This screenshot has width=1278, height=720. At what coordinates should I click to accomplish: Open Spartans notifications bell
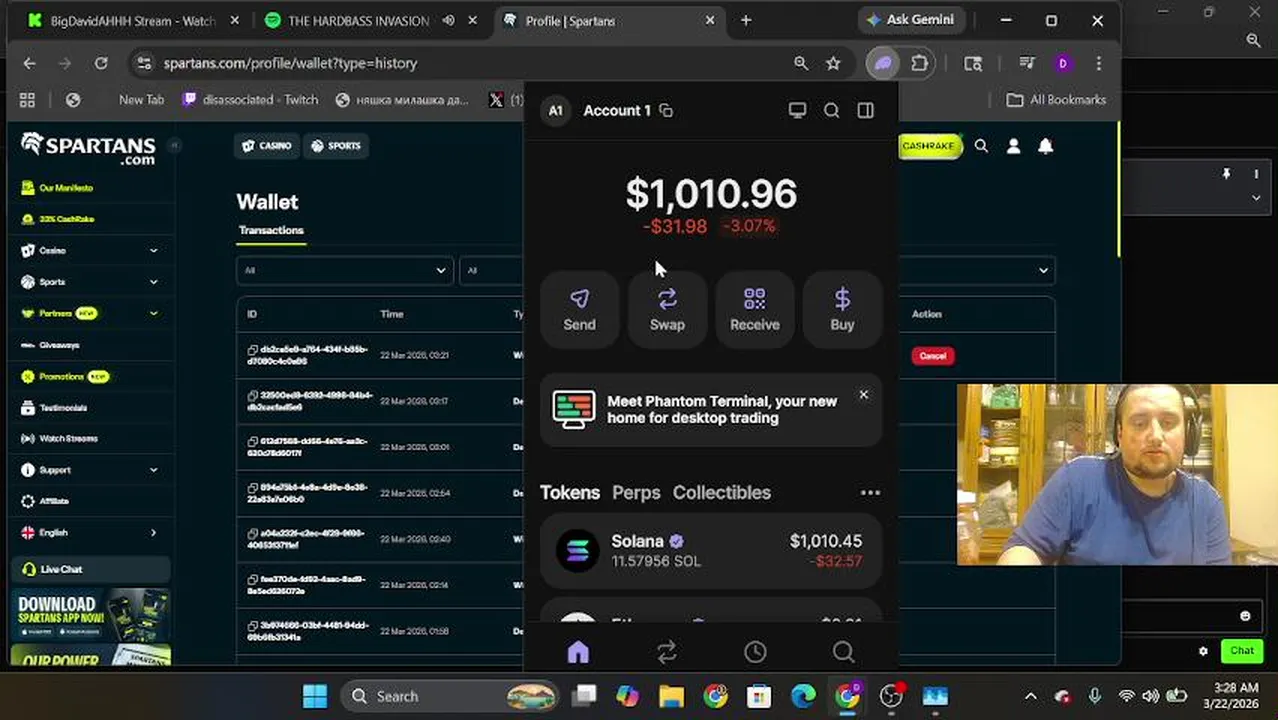(1045, 146)
